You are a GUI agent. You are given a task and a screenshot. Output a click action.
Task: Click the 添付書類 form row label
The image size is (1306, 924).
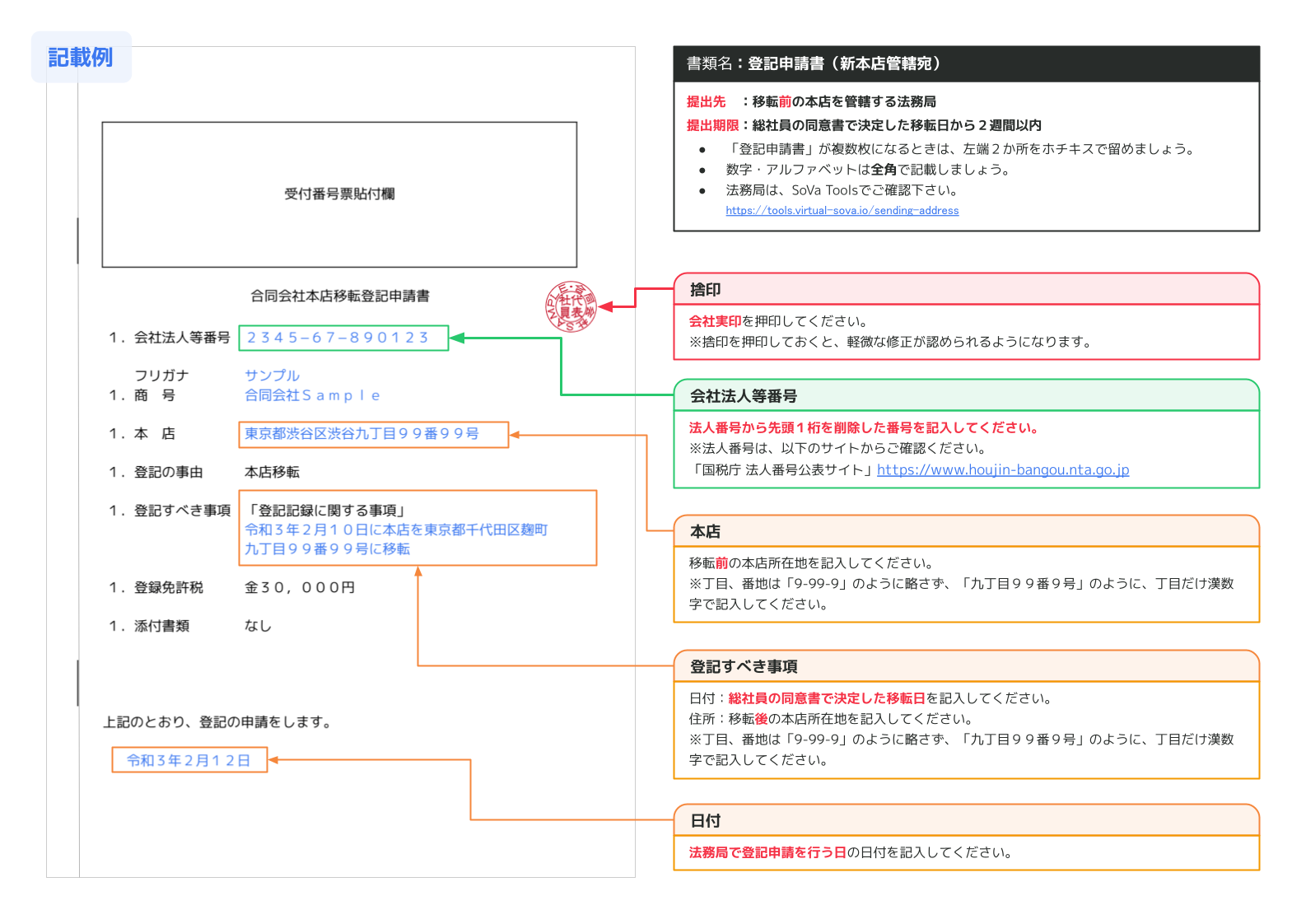click(x=162, y=626)
